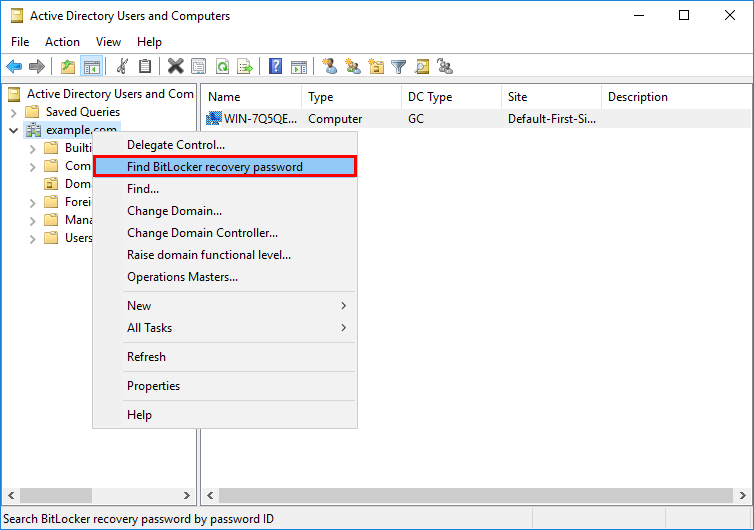Viewport: 754px width, 530px height.
Task: Click the Forward arrow toolbar icon
Action: pyautogui.click(x=37, y=66)
